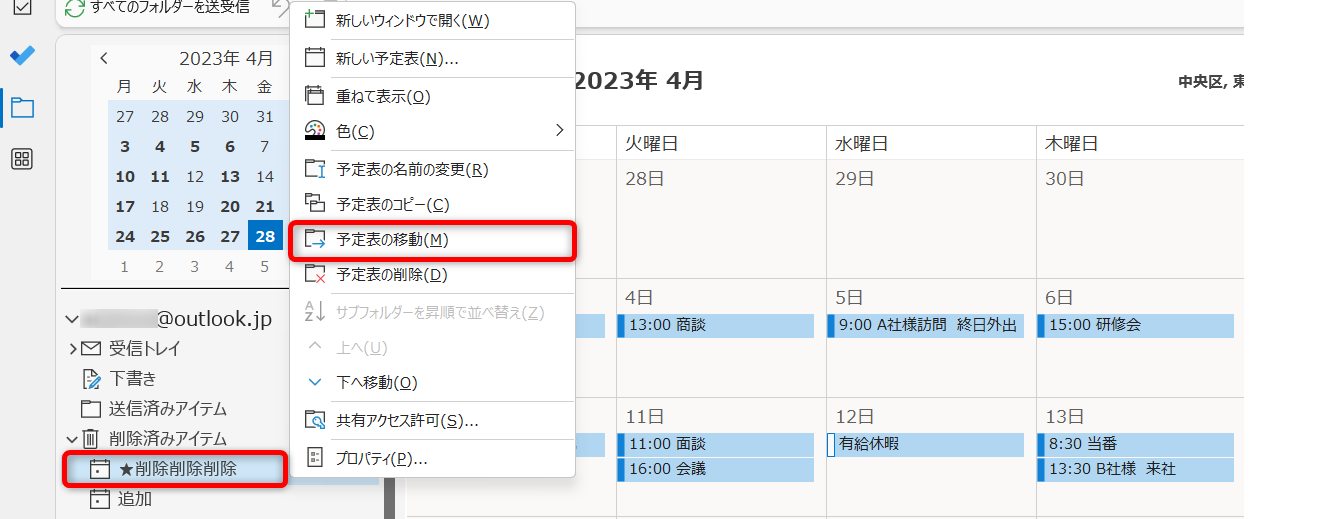Click the 色(C) color palette icon
This screenshot has height=519, width=1344.
tap(315, 131)
